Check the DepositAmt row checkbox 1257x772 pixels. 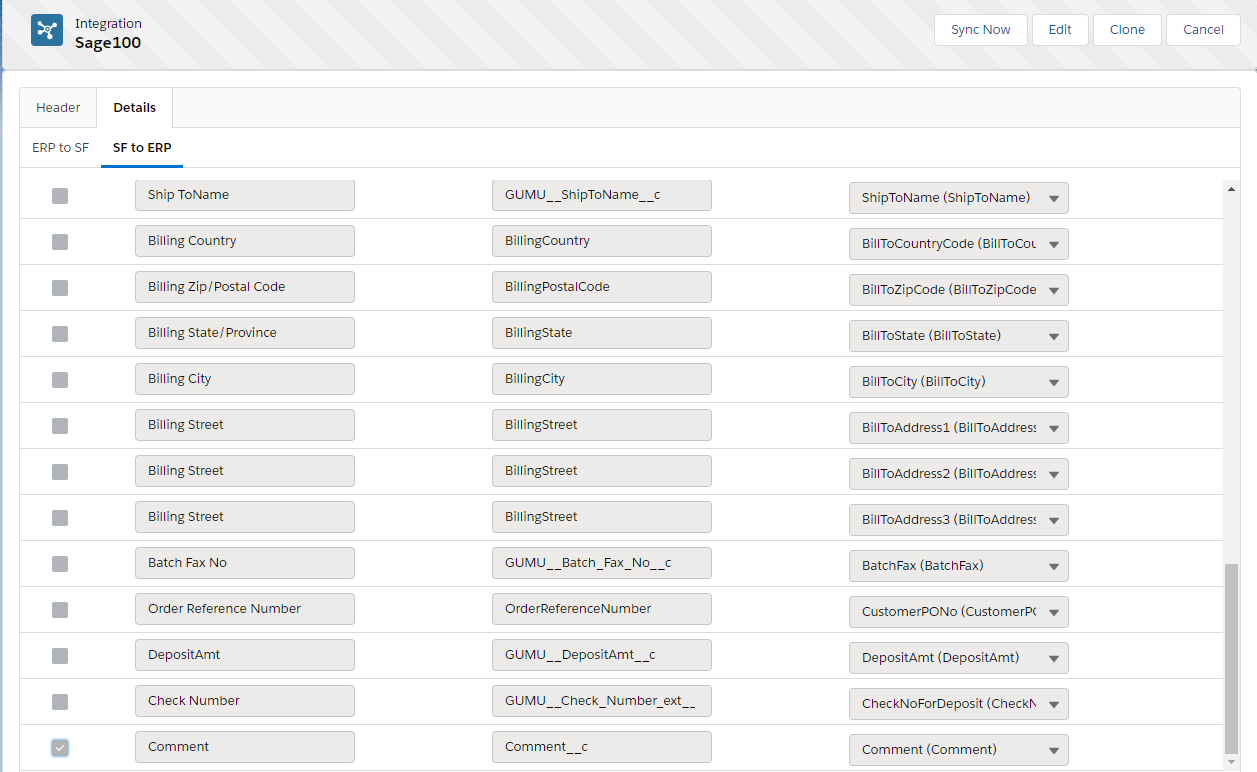click(x=60, y=656)
